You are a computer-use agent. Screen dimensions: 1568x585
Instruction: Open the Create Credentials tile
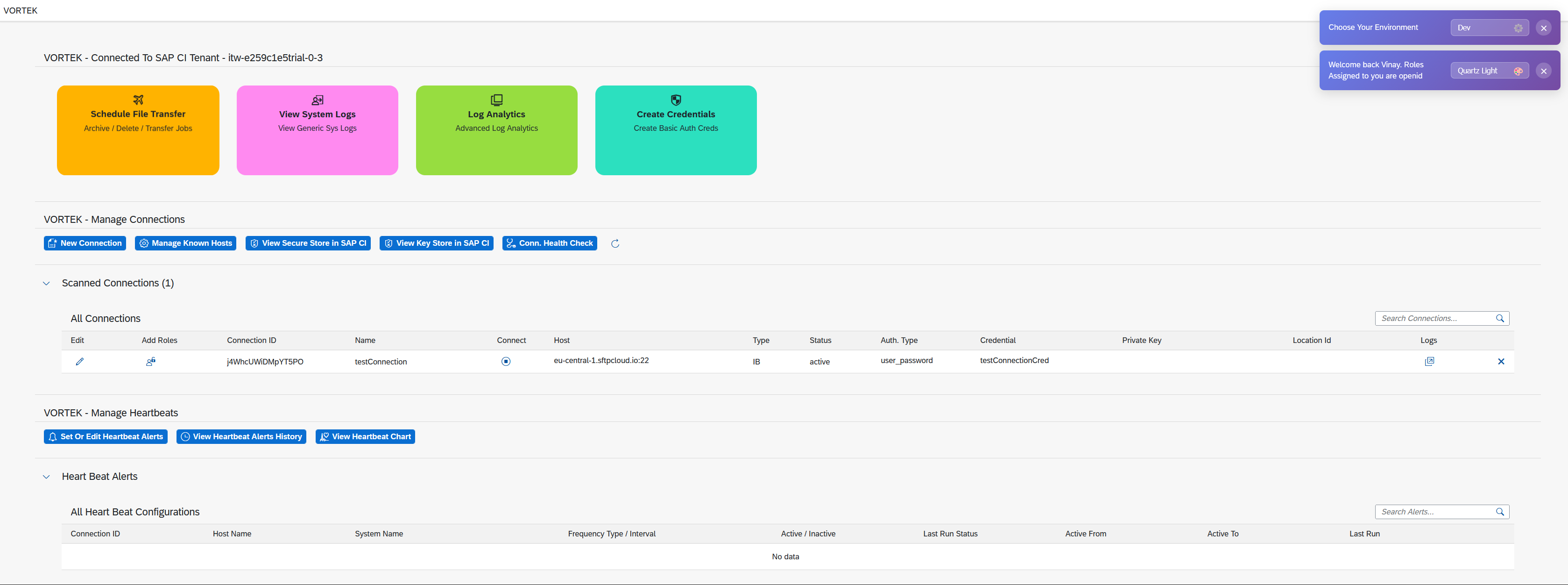click(676, 130)
